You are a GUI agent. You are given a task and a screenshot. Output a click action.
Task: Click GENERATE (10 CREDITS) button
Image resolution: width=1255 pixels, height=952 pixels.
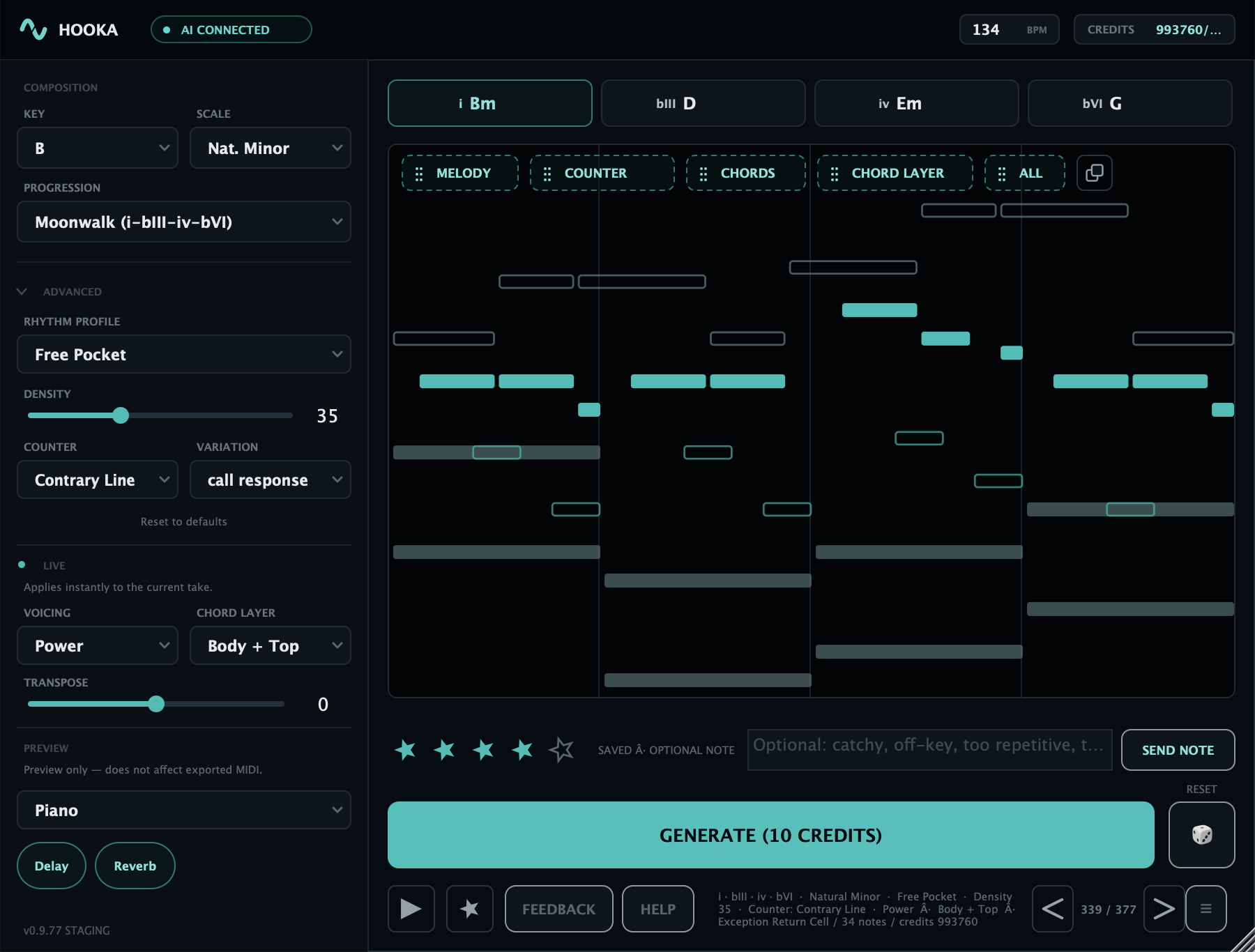771,835
